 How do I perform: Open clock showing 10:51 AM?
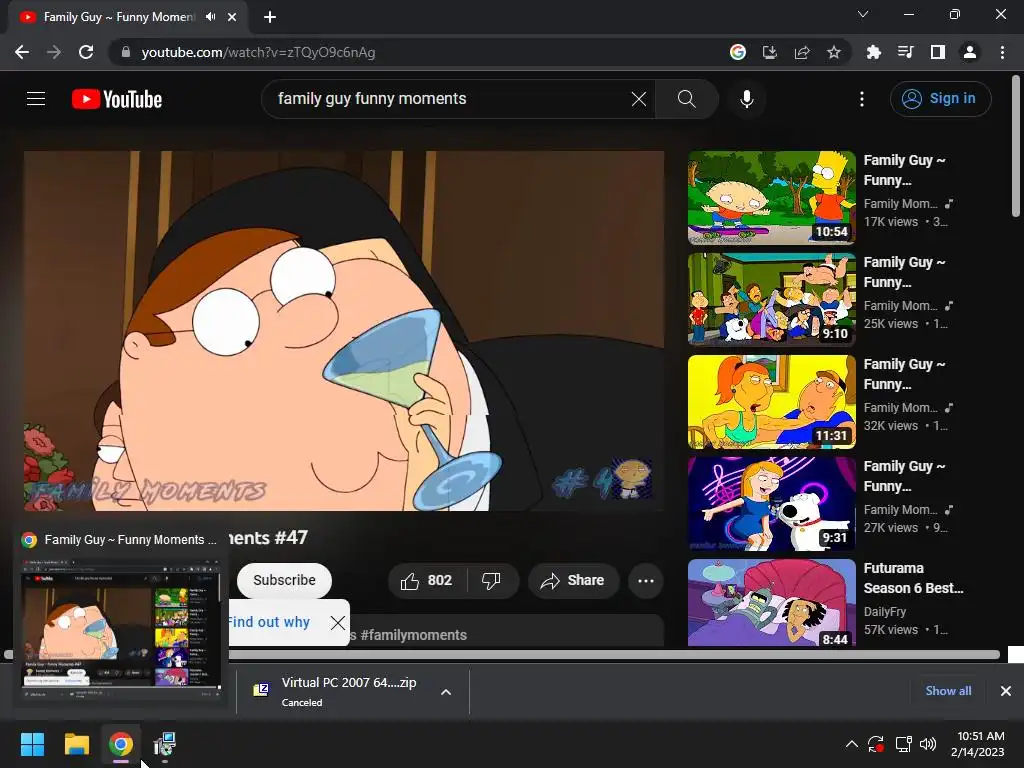[978, 744]
